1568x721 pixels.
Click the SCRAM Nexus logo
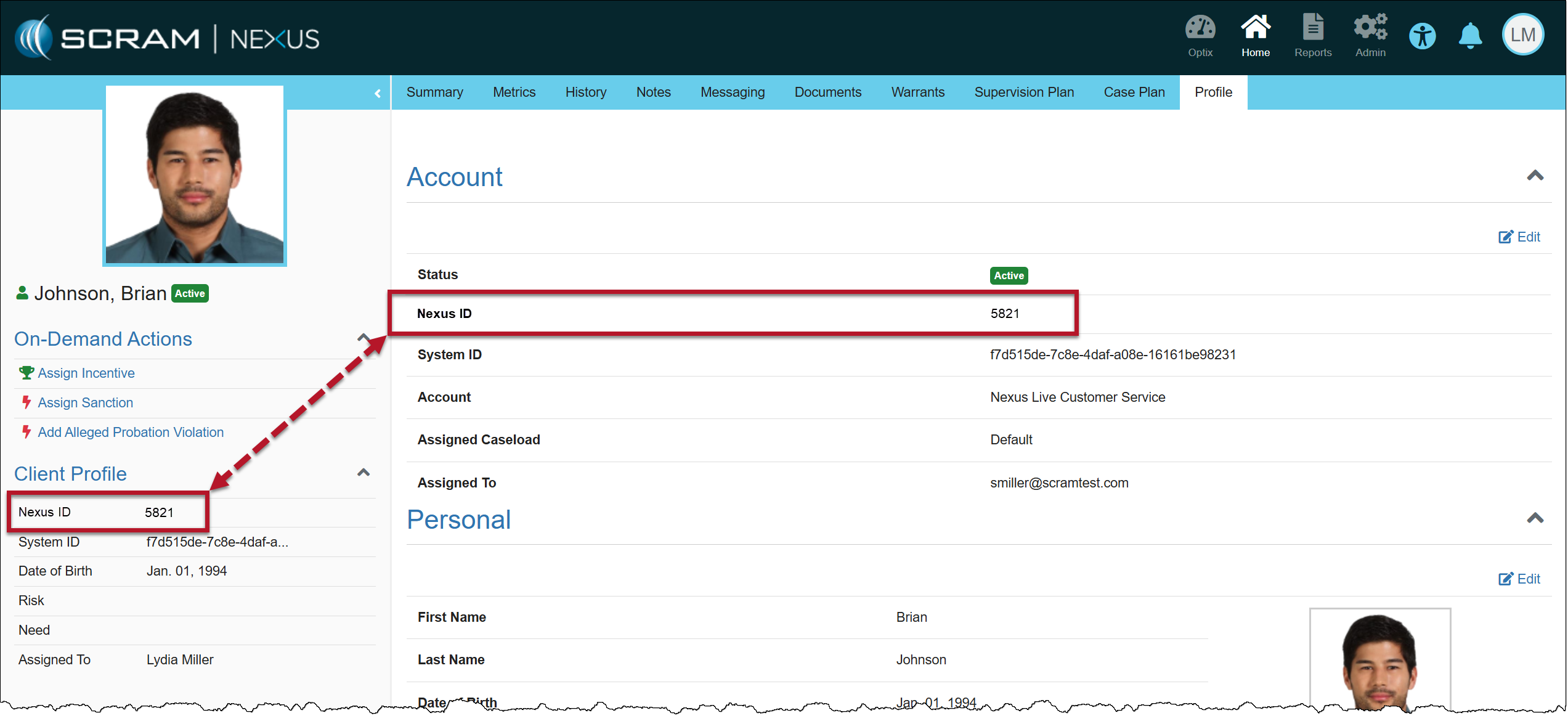[168, 38]
